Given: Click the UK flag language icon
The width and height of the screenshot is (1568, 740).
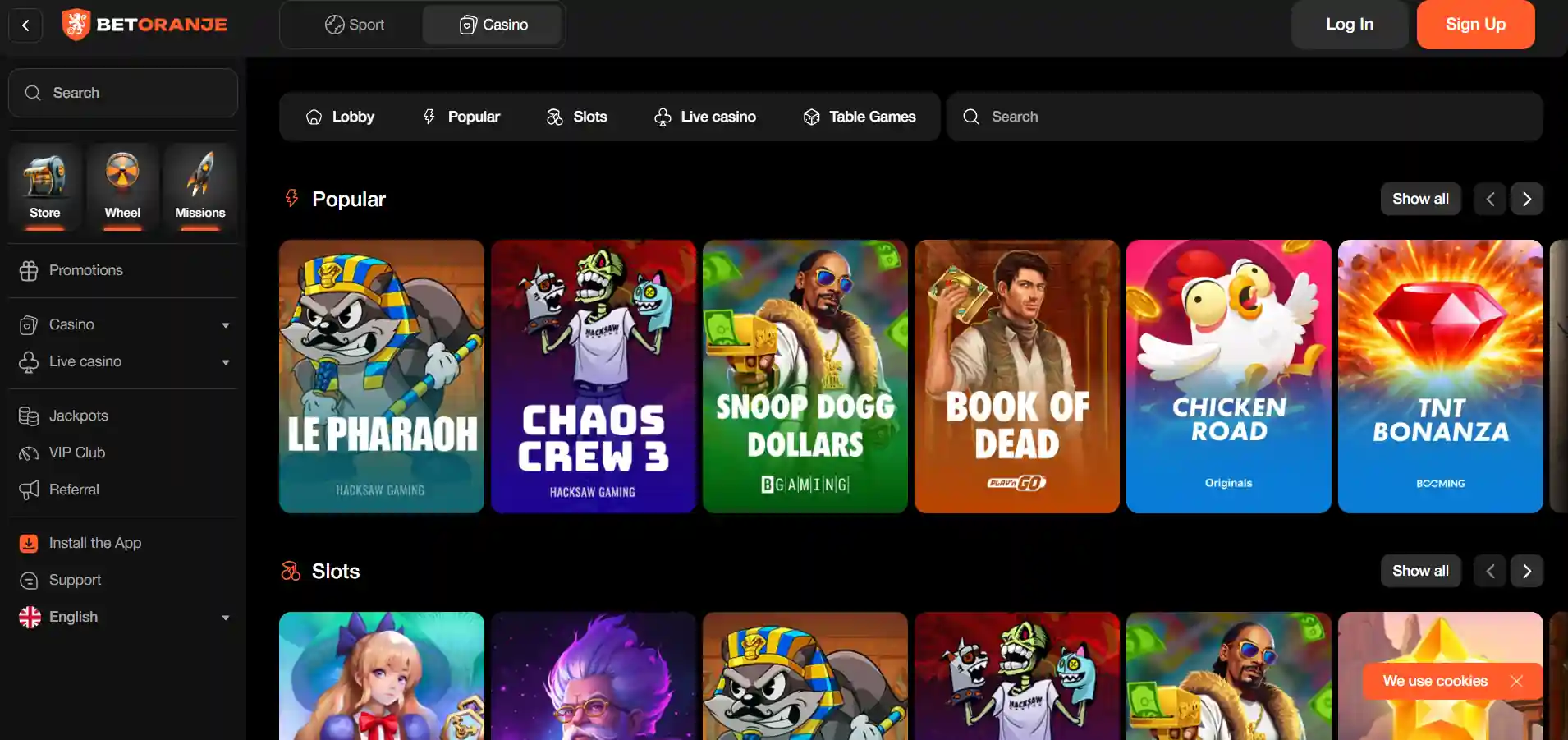Looking at the screenshot, I should (x=30, y=617).
